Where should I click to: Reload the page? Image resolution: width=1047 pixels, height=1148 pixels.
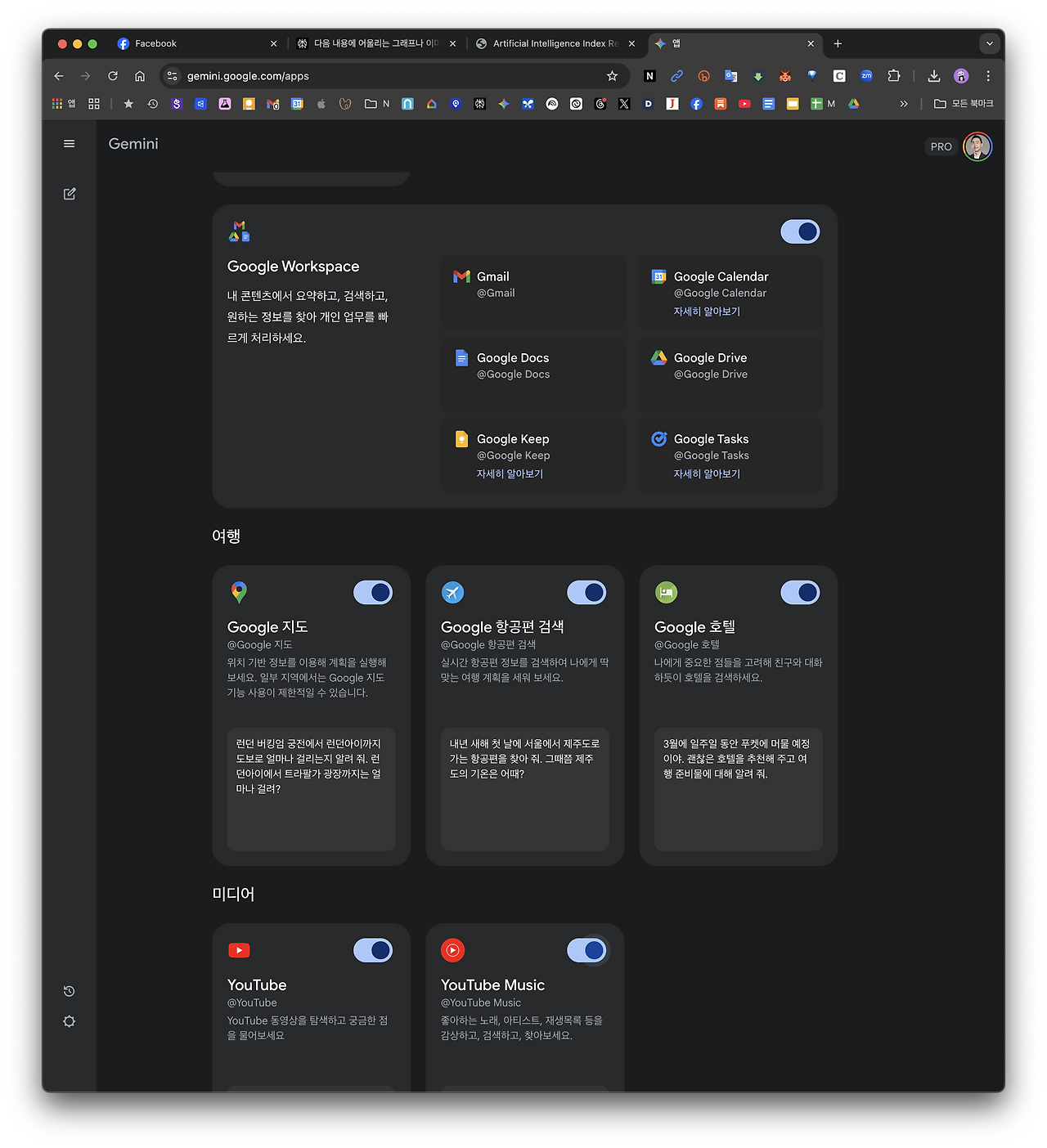(x=113, y=76)
